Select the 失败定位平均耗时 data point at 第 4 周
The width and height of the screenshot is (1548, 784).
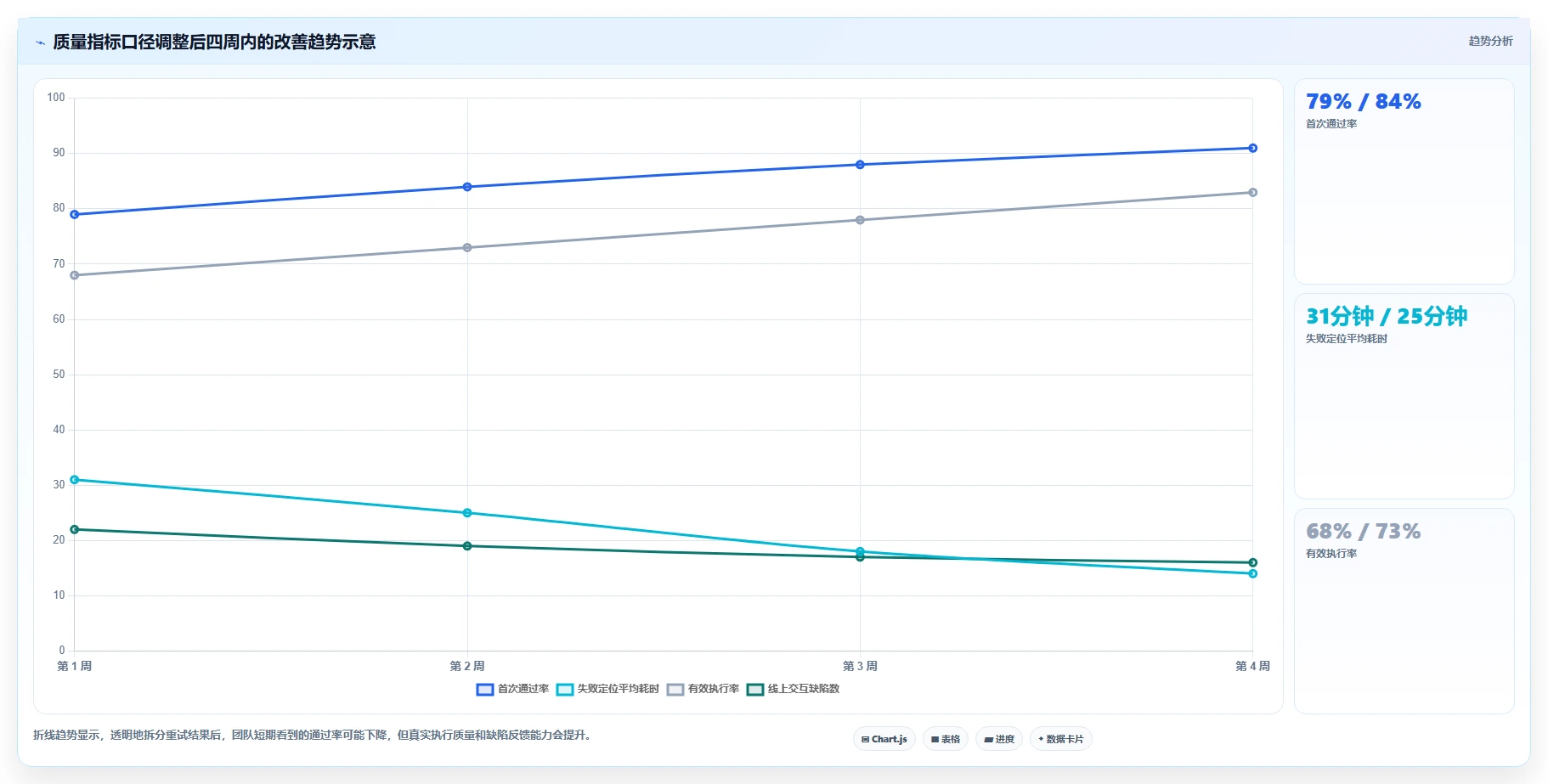coord(1252,573)
